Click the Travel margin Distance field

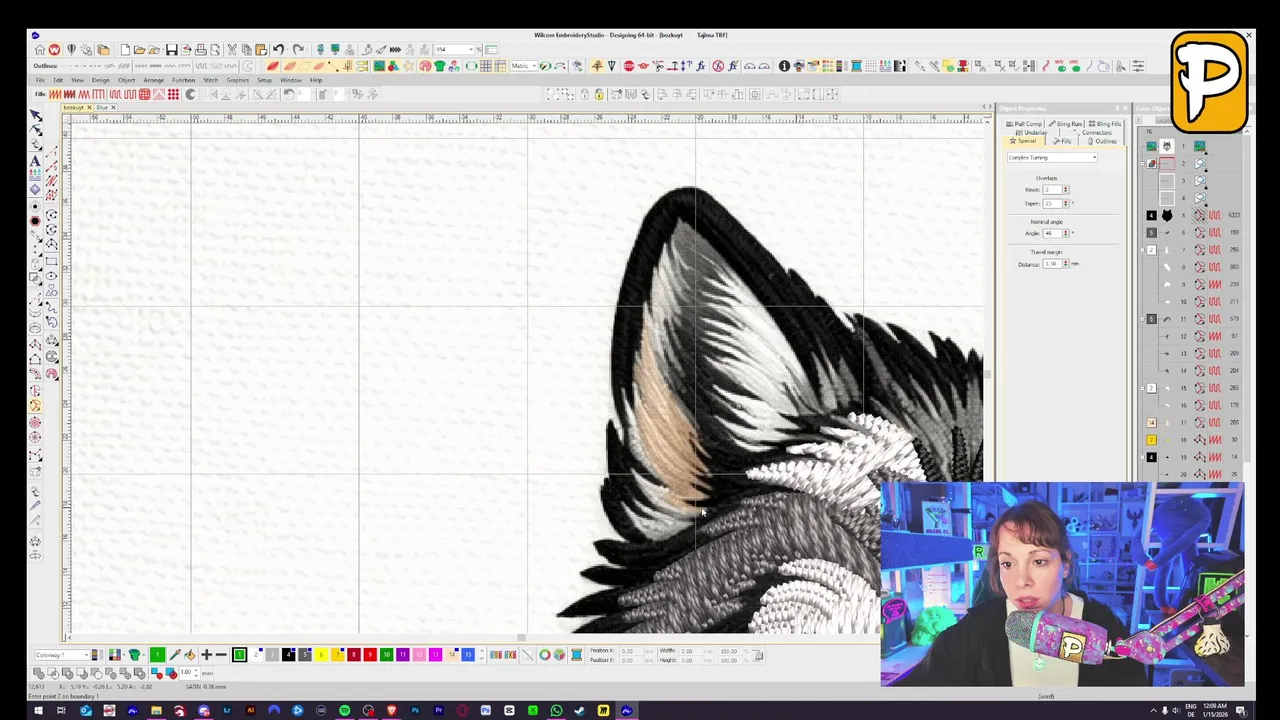pos(1051,264)
